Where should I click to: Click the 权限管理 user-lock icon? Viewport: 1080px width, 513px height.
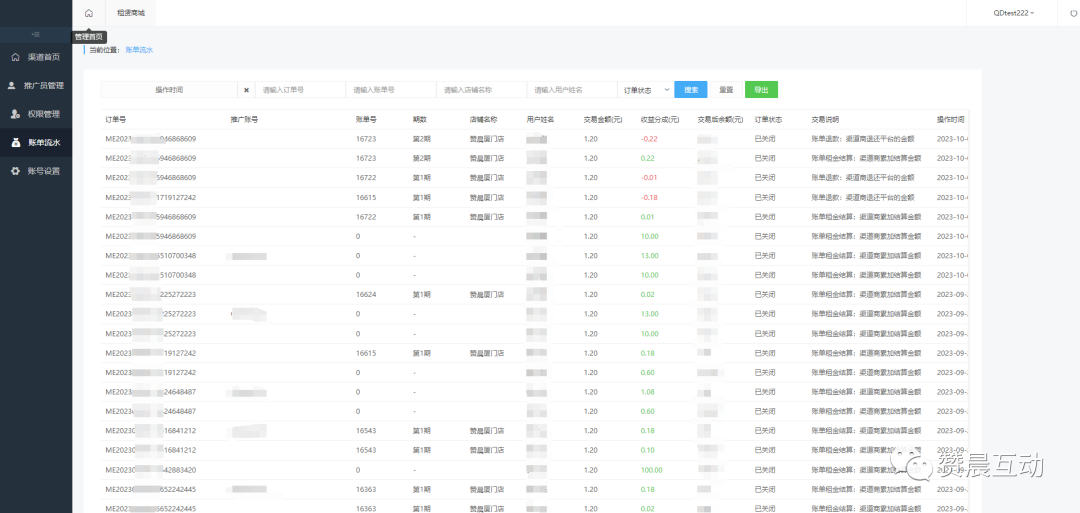tap(14, 114)
